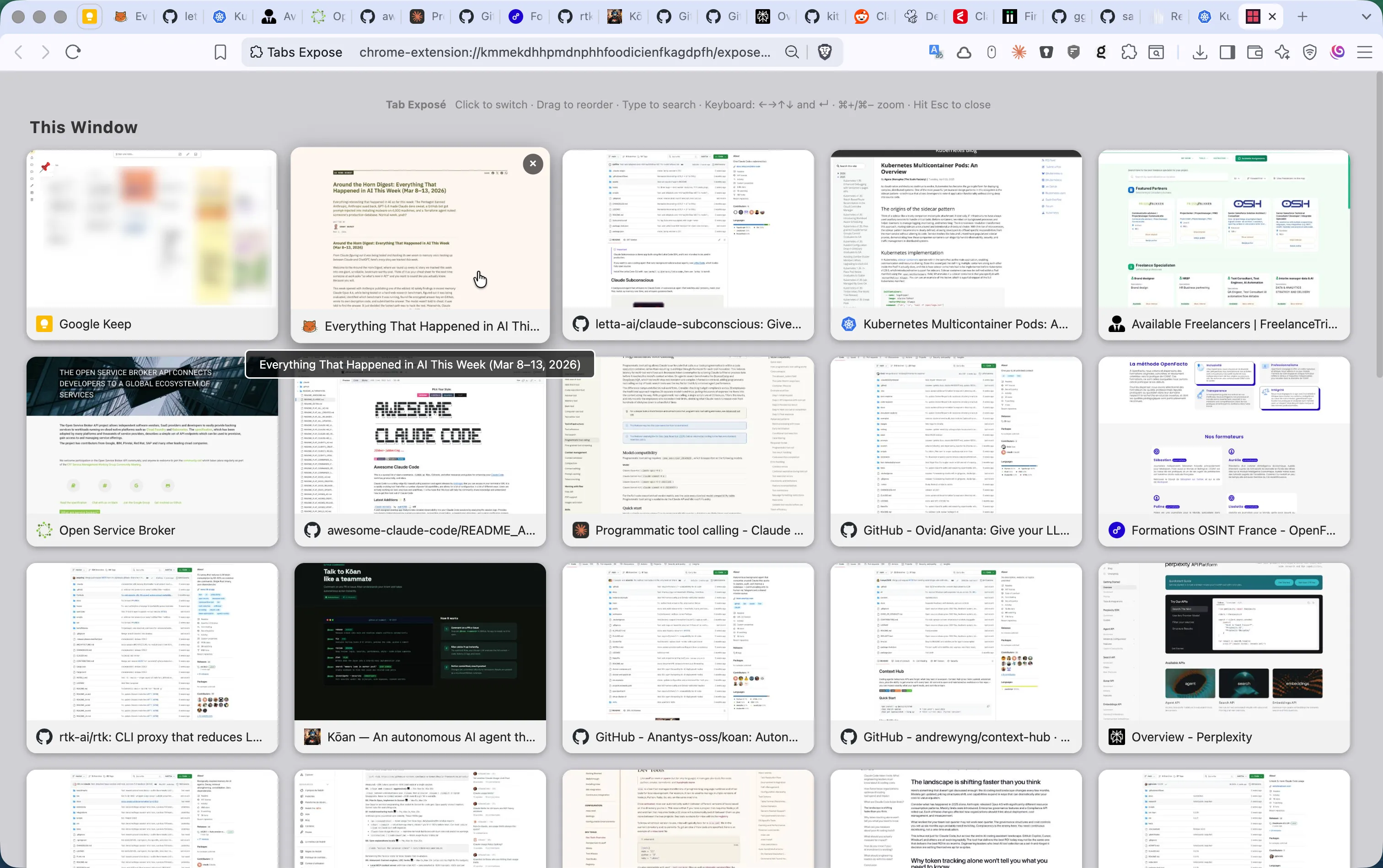The width and height of the screenshot is (1383, 868).
Task: Switch to the 'Re' browser tab
Action: tap(1168, 16)
